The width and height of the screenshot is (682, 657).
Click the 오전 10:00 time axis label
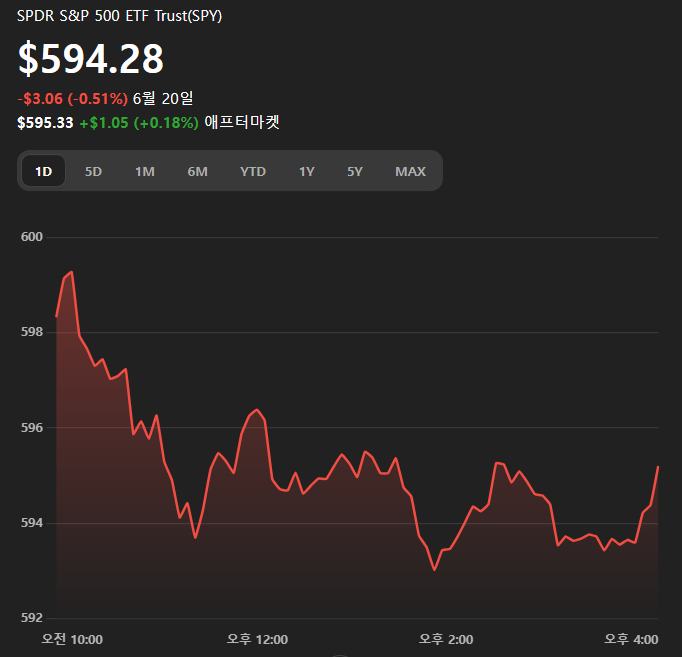[x=72, y=639]
